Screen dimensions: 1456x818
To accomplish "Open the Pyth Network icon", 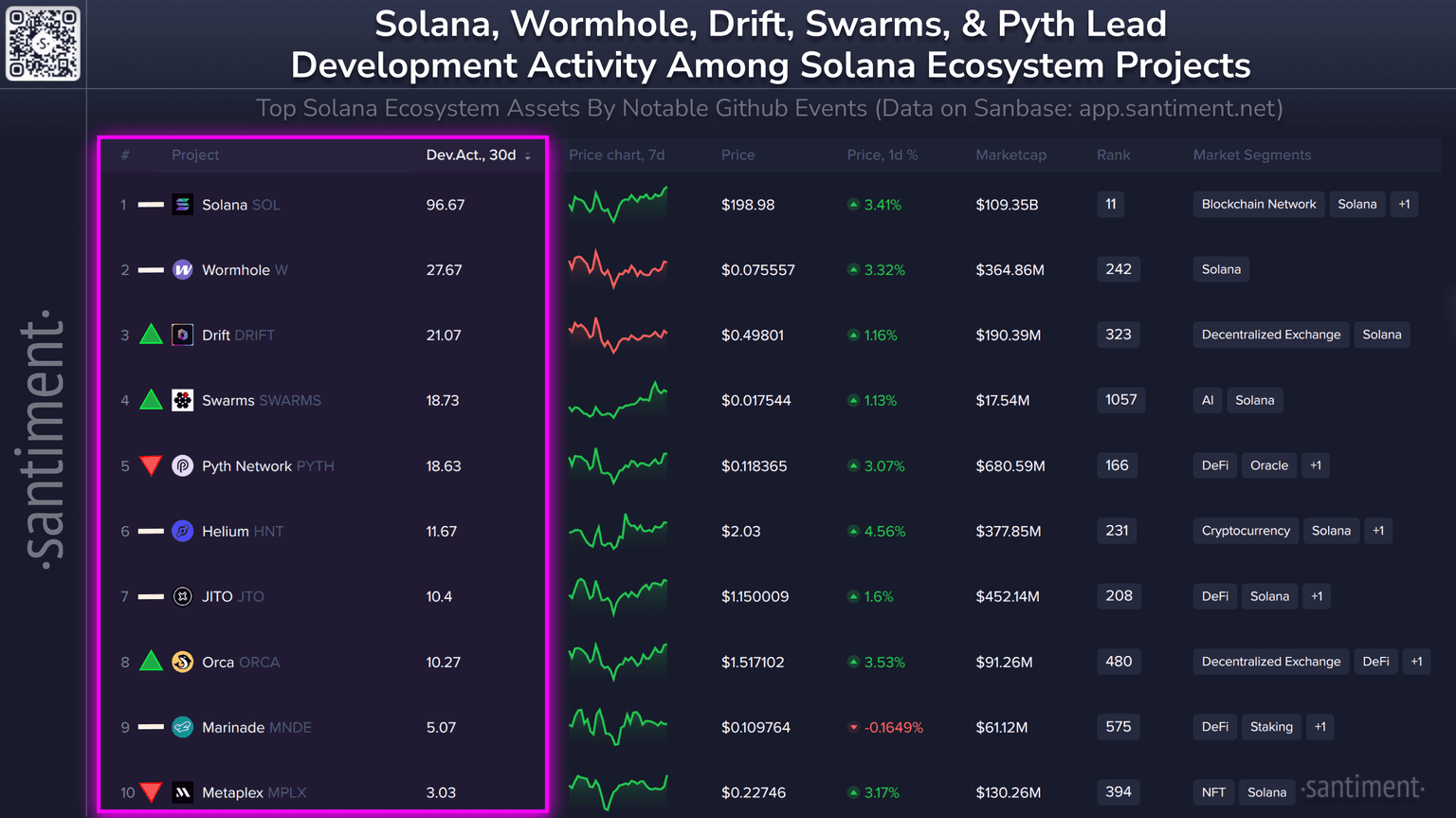I will (182, 466).
